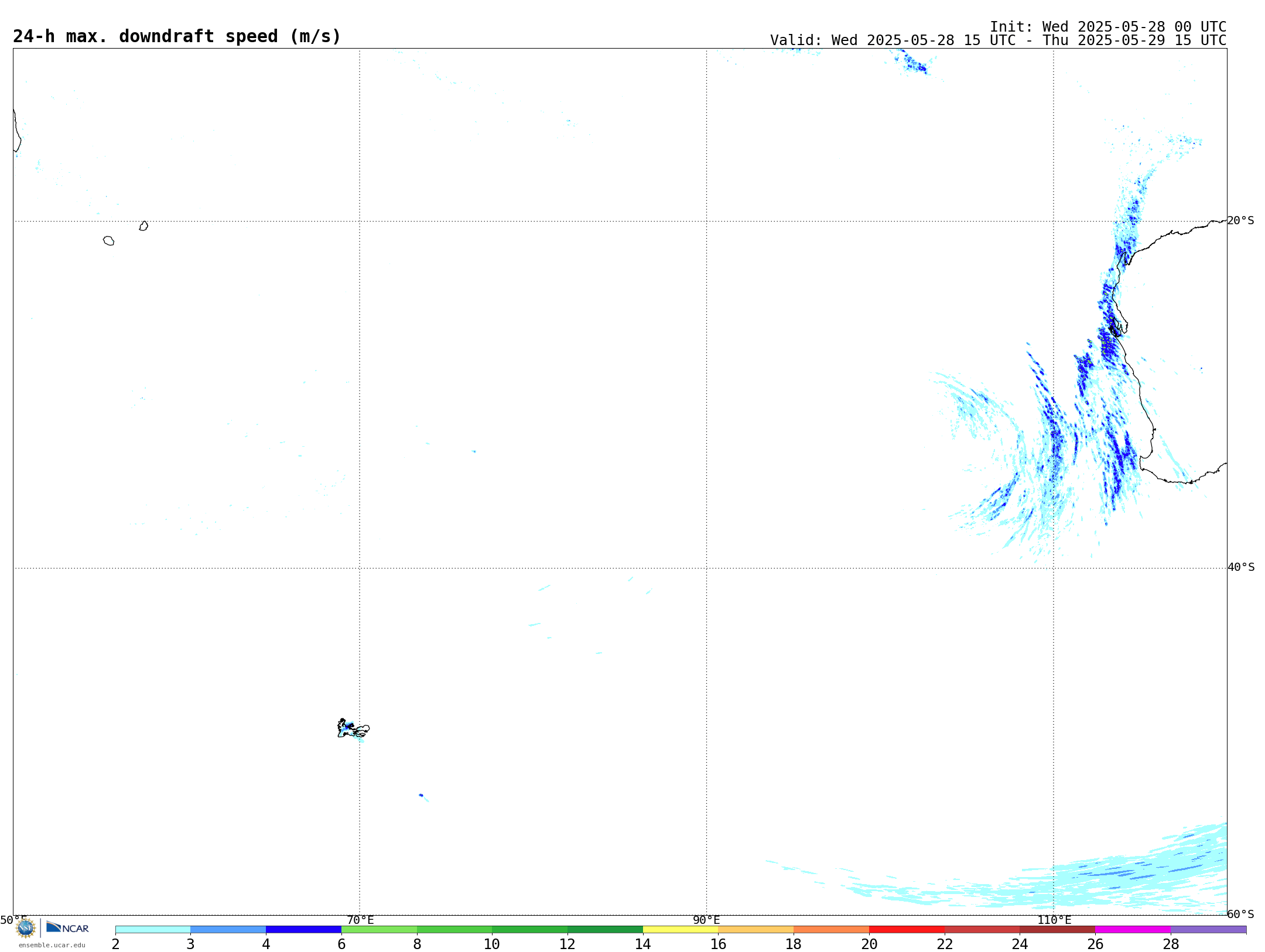The width and height of the screenshot is (1265, 952).
Task: Click the 20°S latitude label
Action: (1241, 221)
